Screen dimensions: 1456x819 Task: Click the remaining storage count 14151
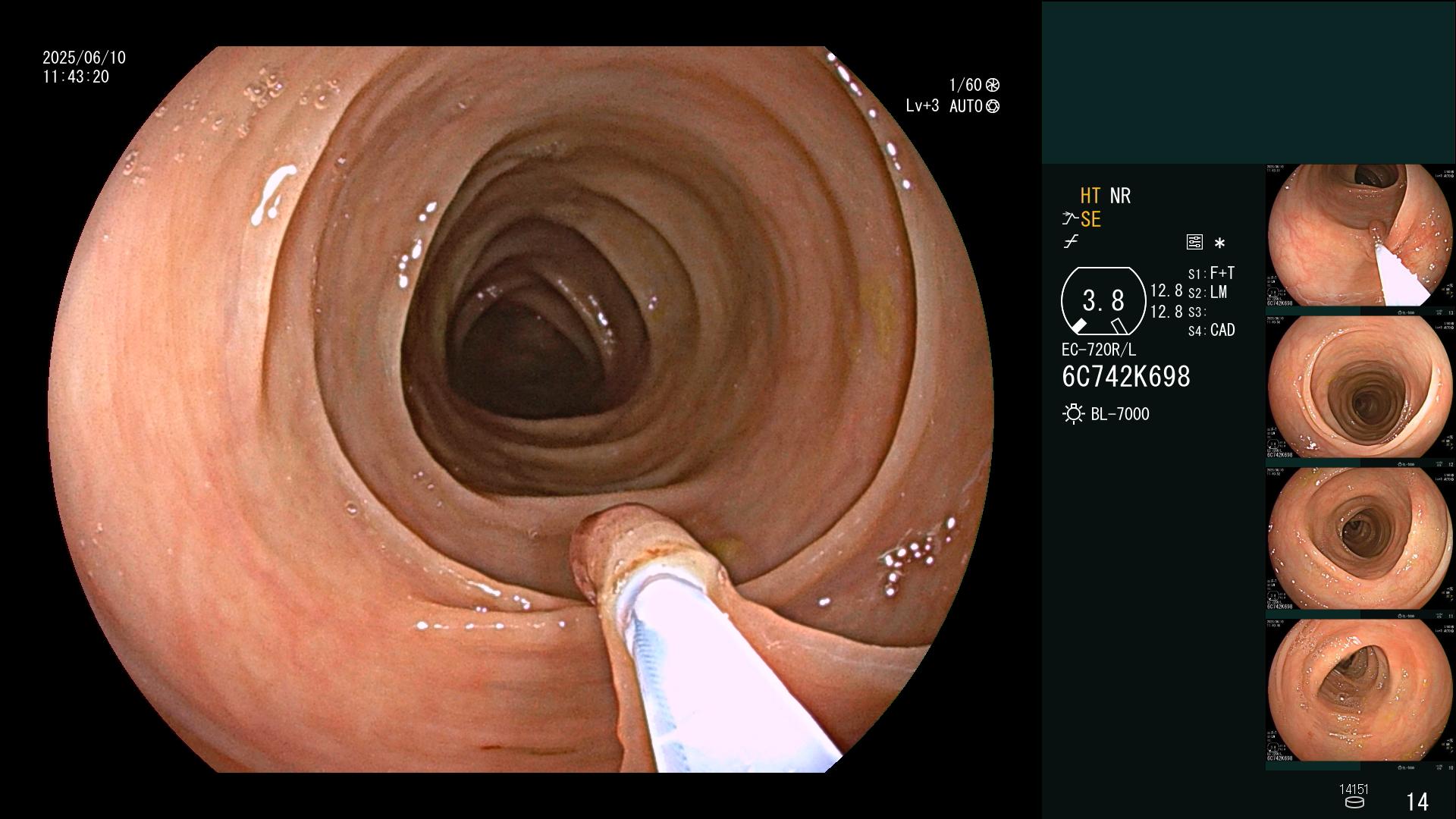[1354, 789]
